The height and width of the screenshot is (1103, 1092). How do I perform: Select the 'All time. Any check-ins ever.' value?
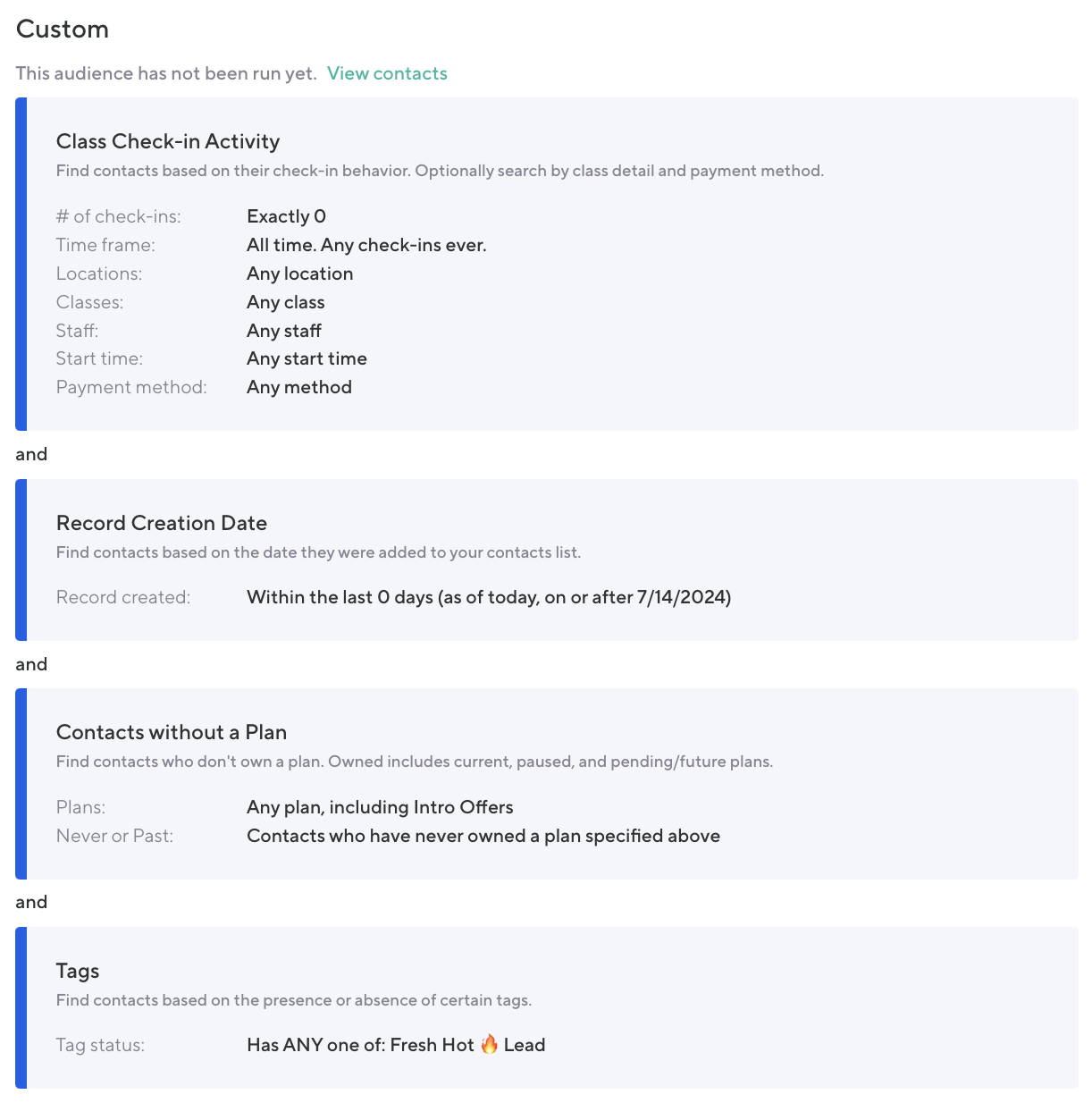[x=366, y=245]
